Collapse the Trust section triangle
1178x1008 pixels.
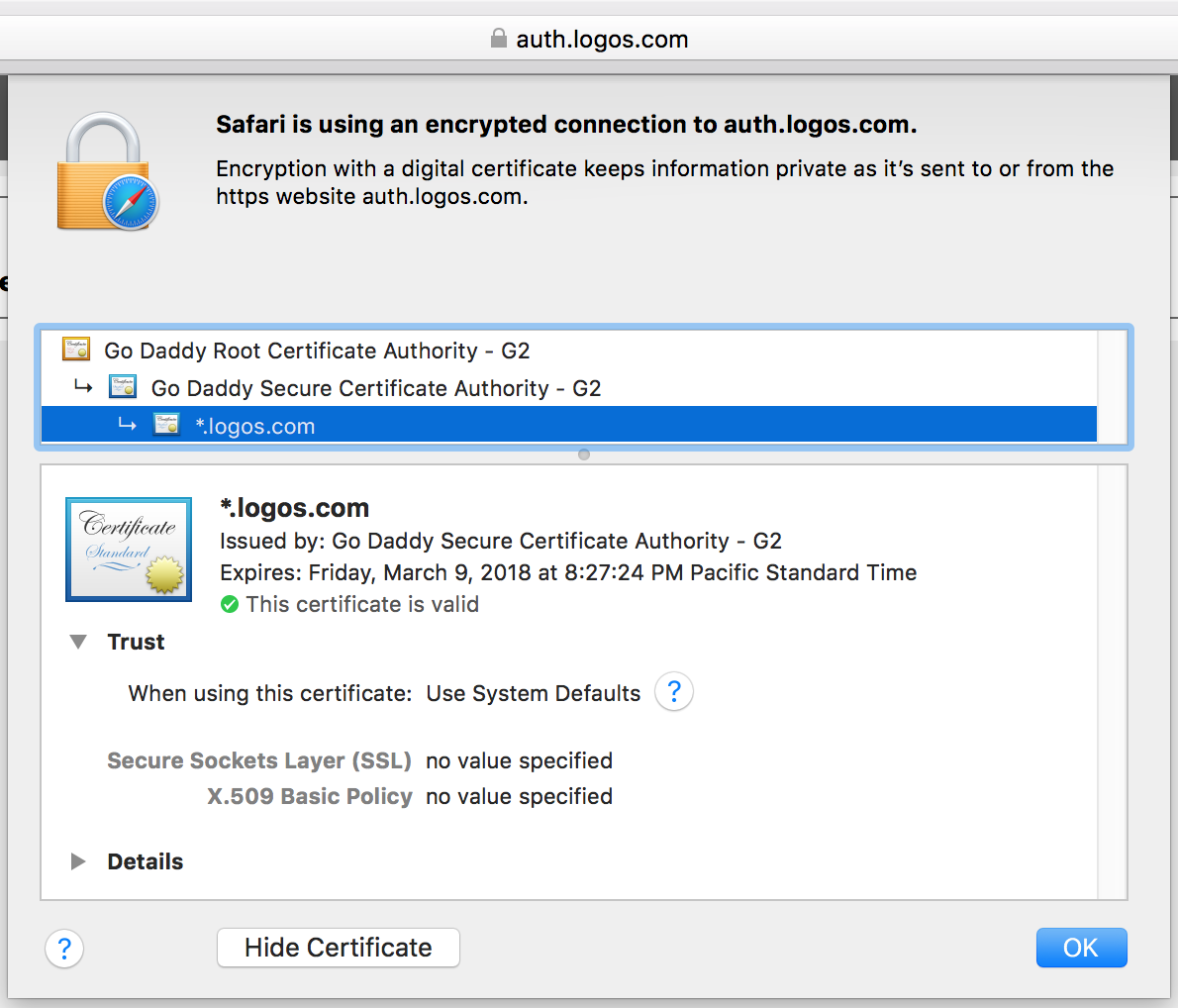click(78, 642)
